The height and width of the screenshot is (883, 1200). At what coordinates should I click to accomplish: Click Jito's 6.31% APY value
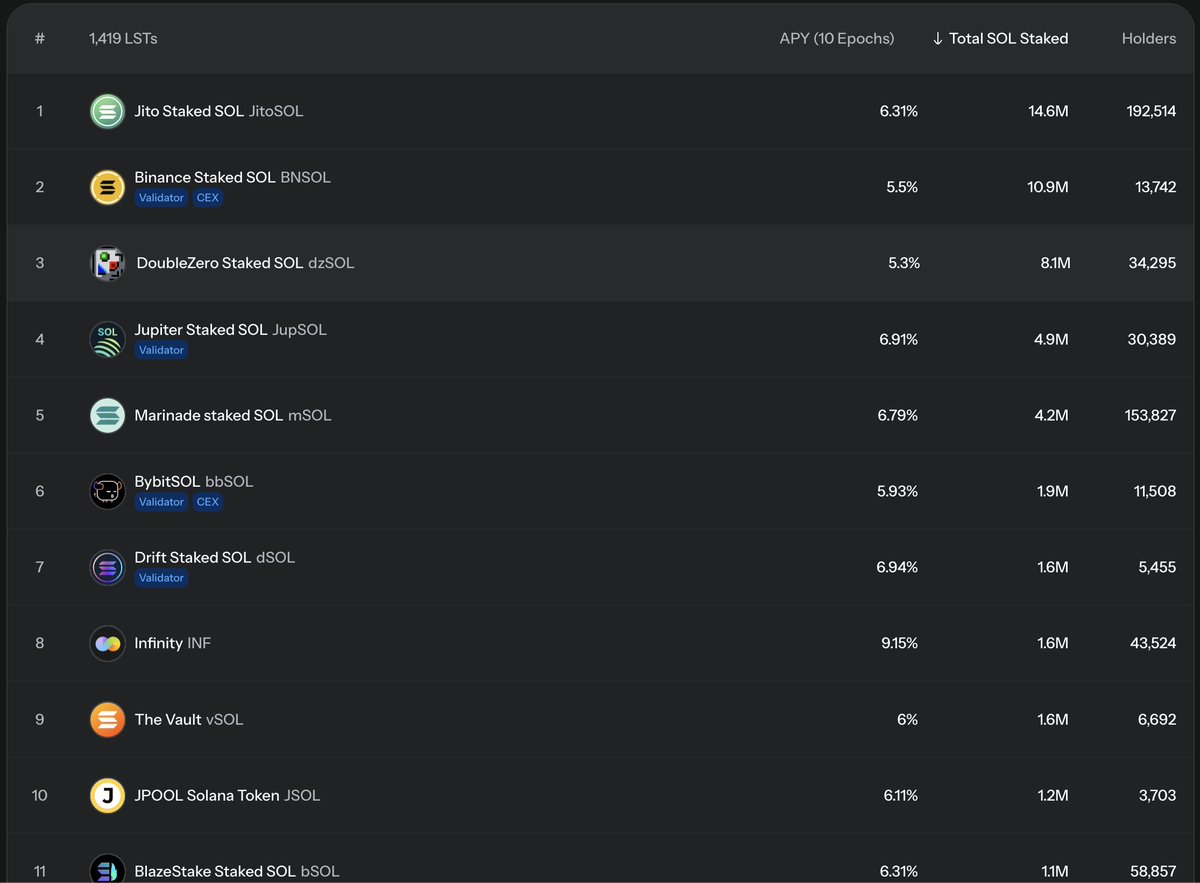[899, 111]
